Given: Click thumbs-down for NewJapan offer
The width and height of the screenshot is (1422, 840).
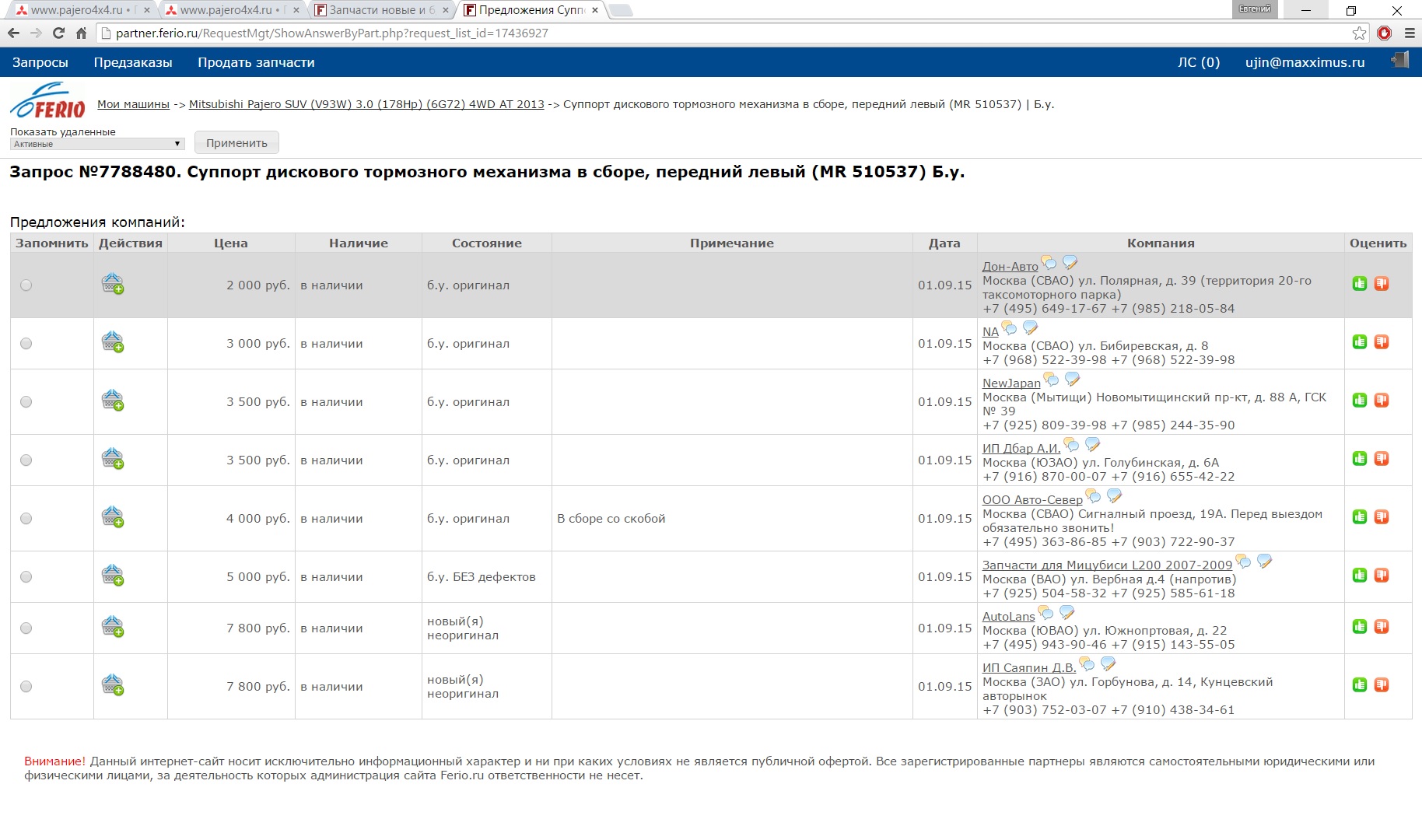Looking at the screenshot, I should tap(1382, 401).
